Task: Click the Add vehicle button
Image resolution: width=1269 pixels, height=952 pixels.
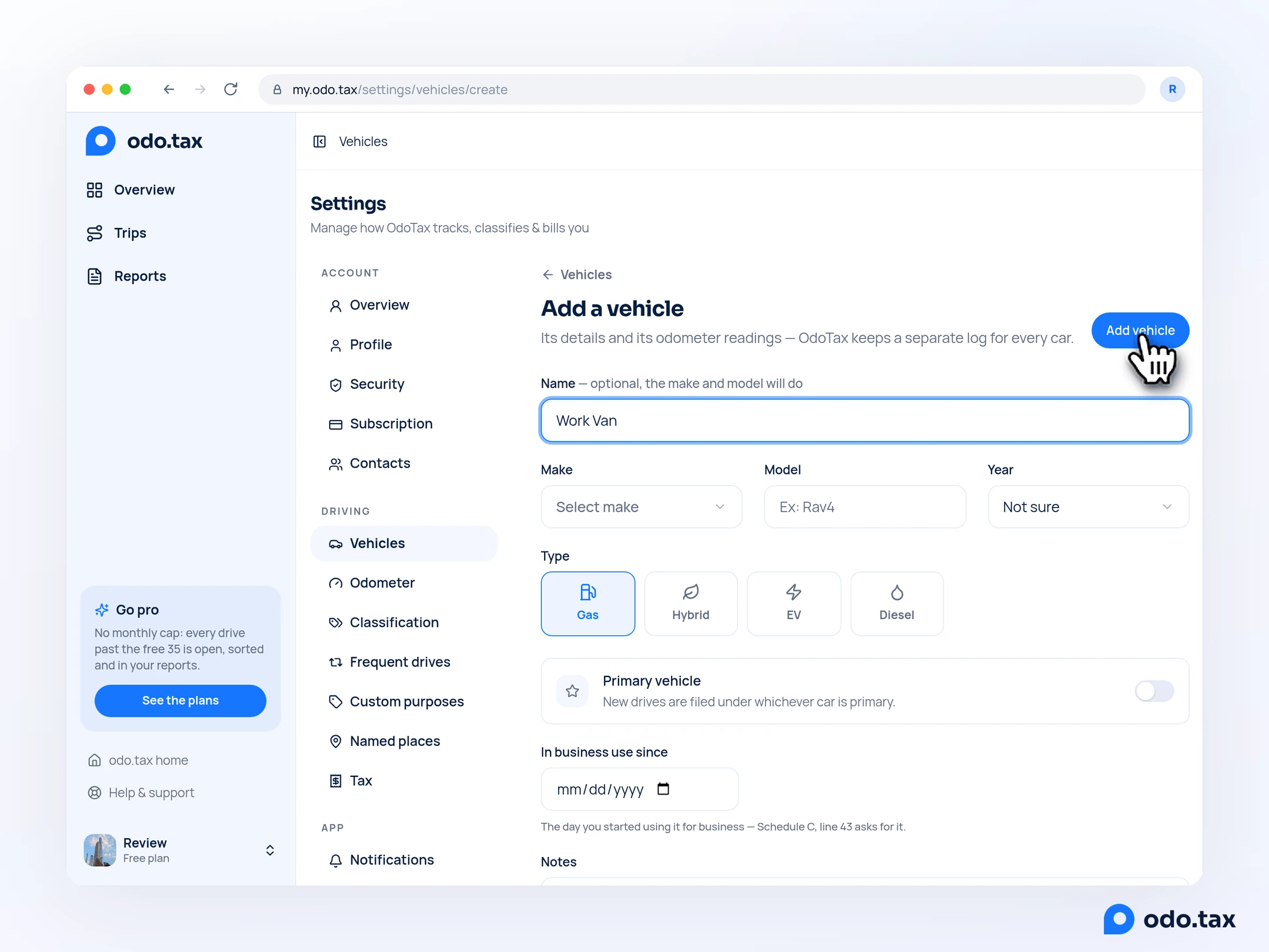Action: pyautogui.click(x=1140, y=331)
